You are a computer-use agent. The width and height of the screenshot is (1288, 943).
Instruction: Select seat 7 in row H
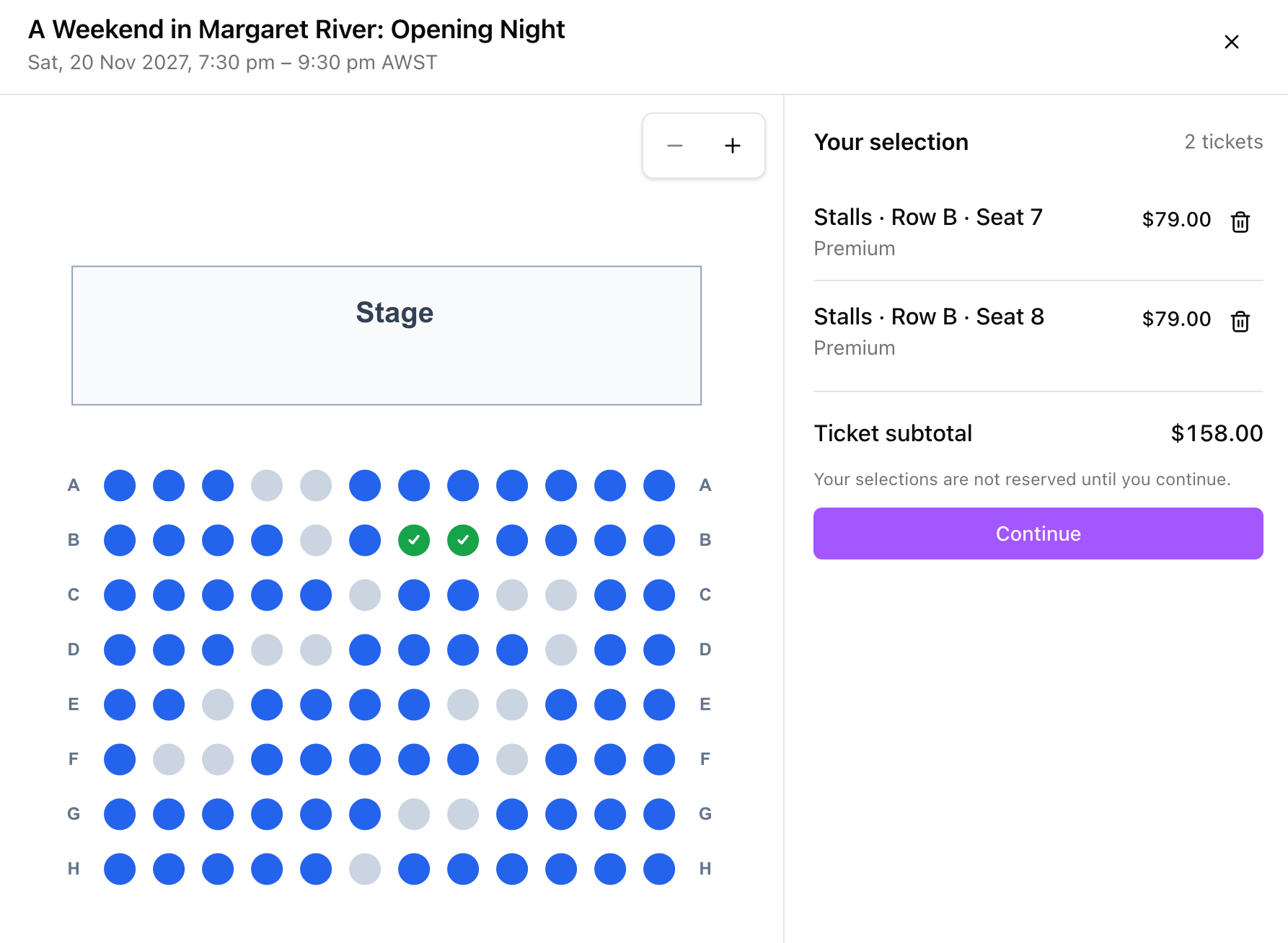click(414, 869)
